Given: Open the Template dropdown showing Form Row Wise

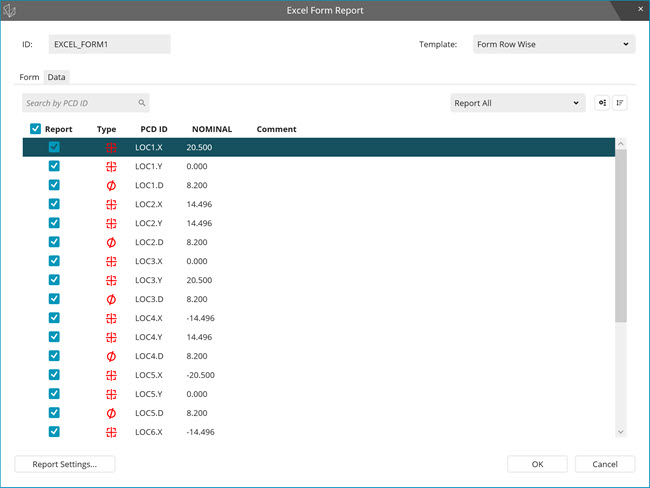Looking at the screenshot, I should point(552,44).
